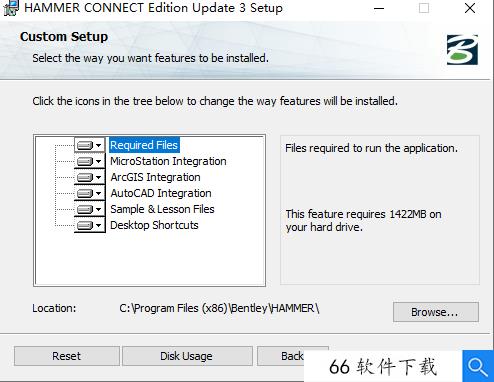Open the Desktop Shortcuts drive icon

89,225
